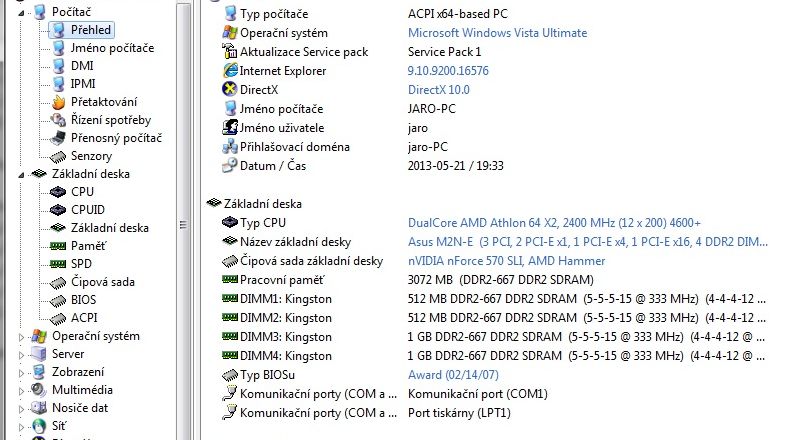The width and height of the screenshot is (798, 440).
Task: Click the Typ BIOSu chip icon
Action: 230,375
